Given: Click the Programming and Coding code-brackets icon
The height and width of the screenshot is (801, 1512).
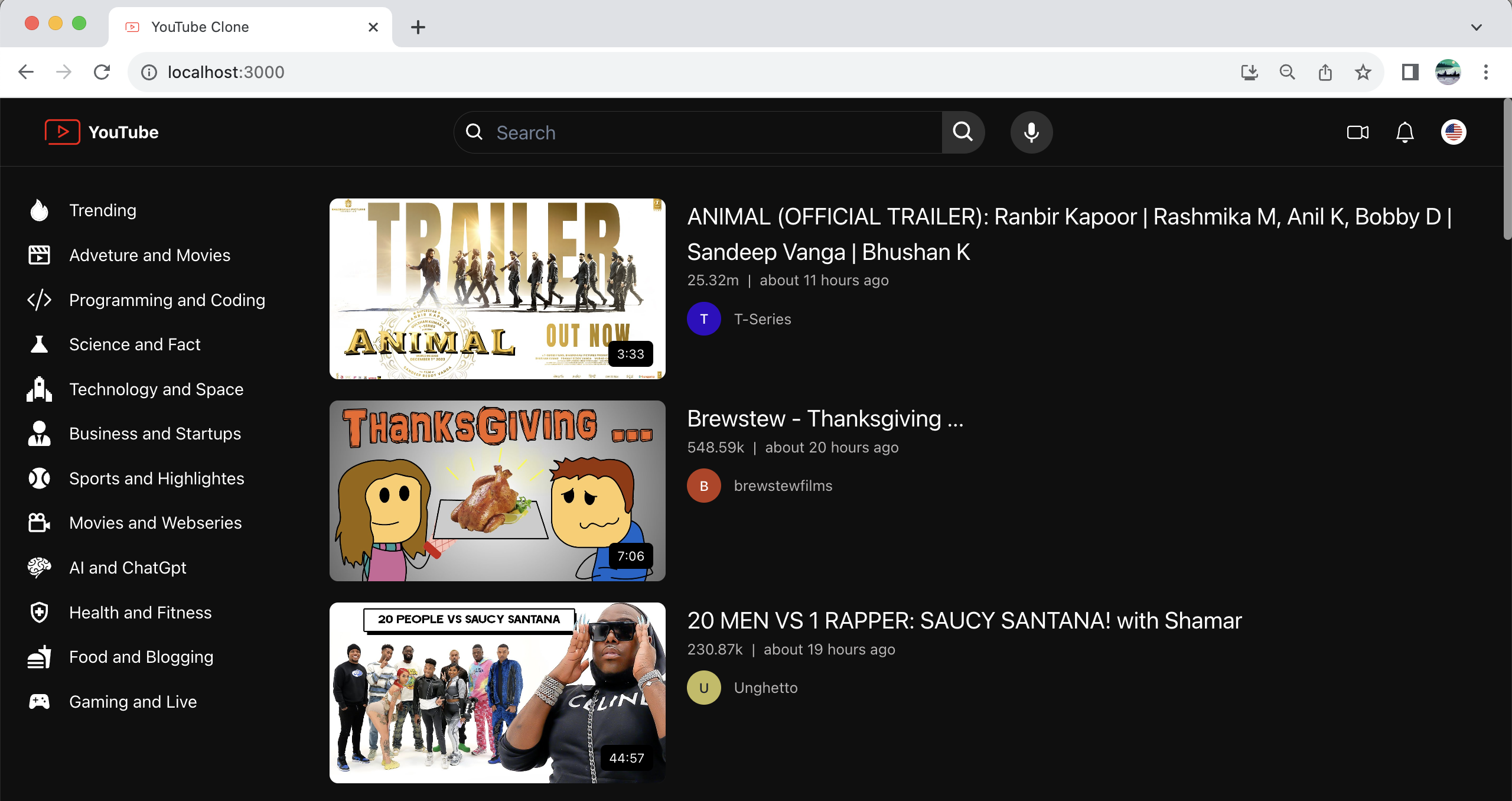Looking at the screenshot, I should (39, 300).
